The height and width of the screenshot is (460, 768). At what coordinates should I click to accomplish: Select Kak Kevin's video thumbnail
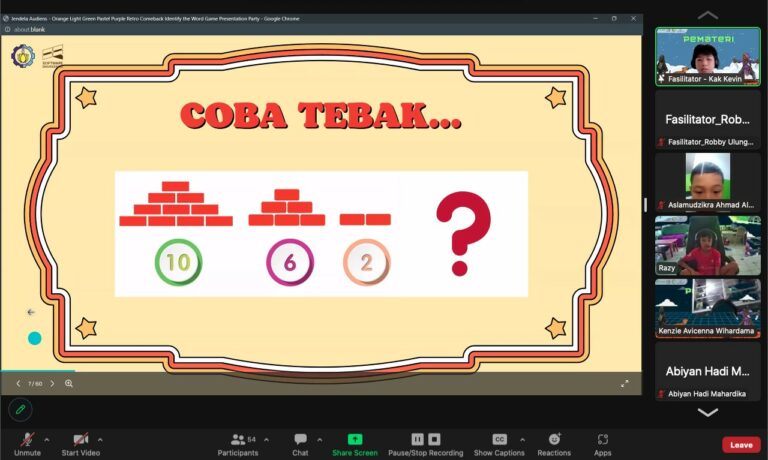pyautogui.click(x=707, y=56)
